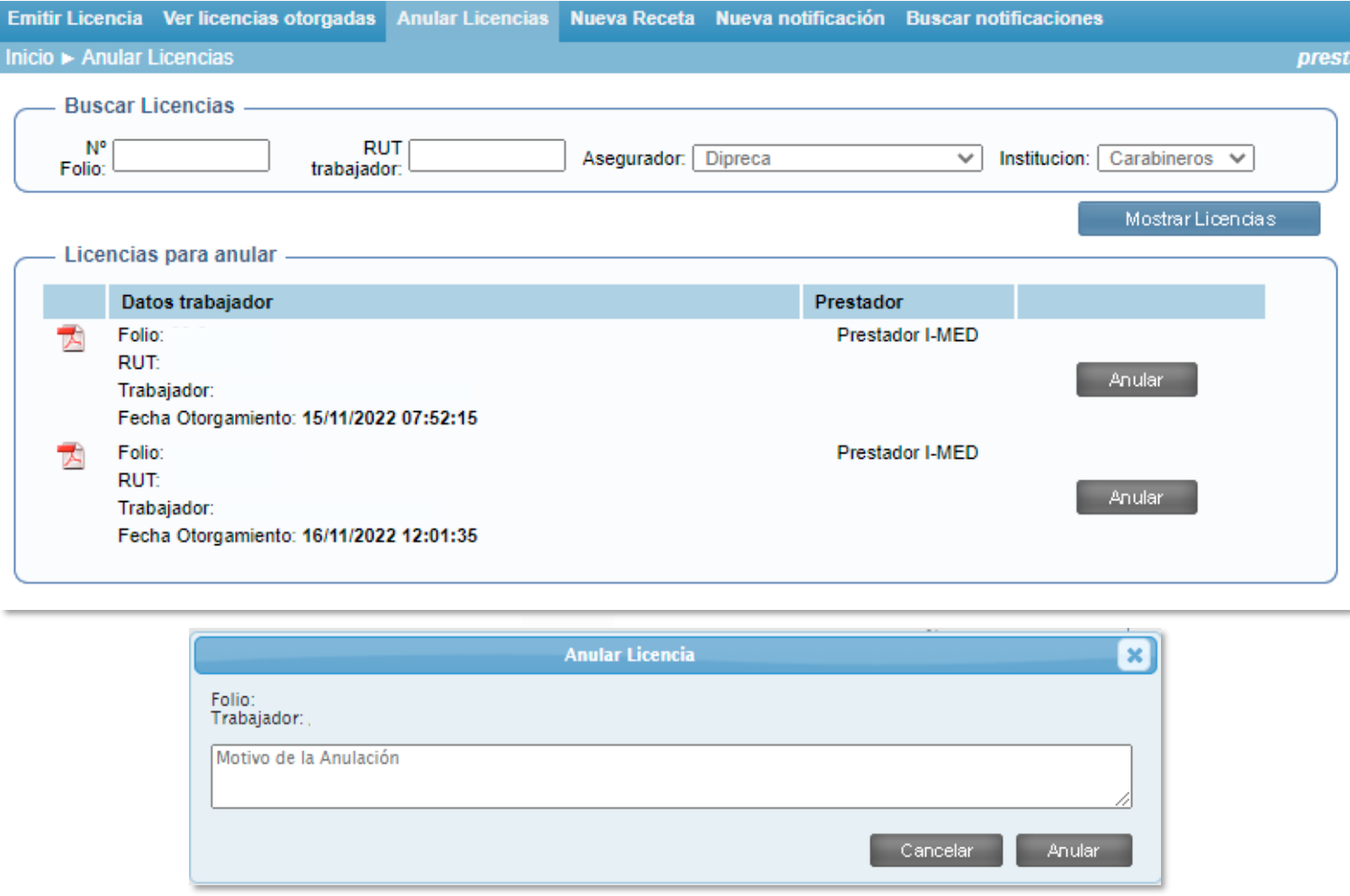Image resolution: width=1350 pixels, height=896 pixels.
Task: Open the Emitir Licencia tab
Action: 76,19
